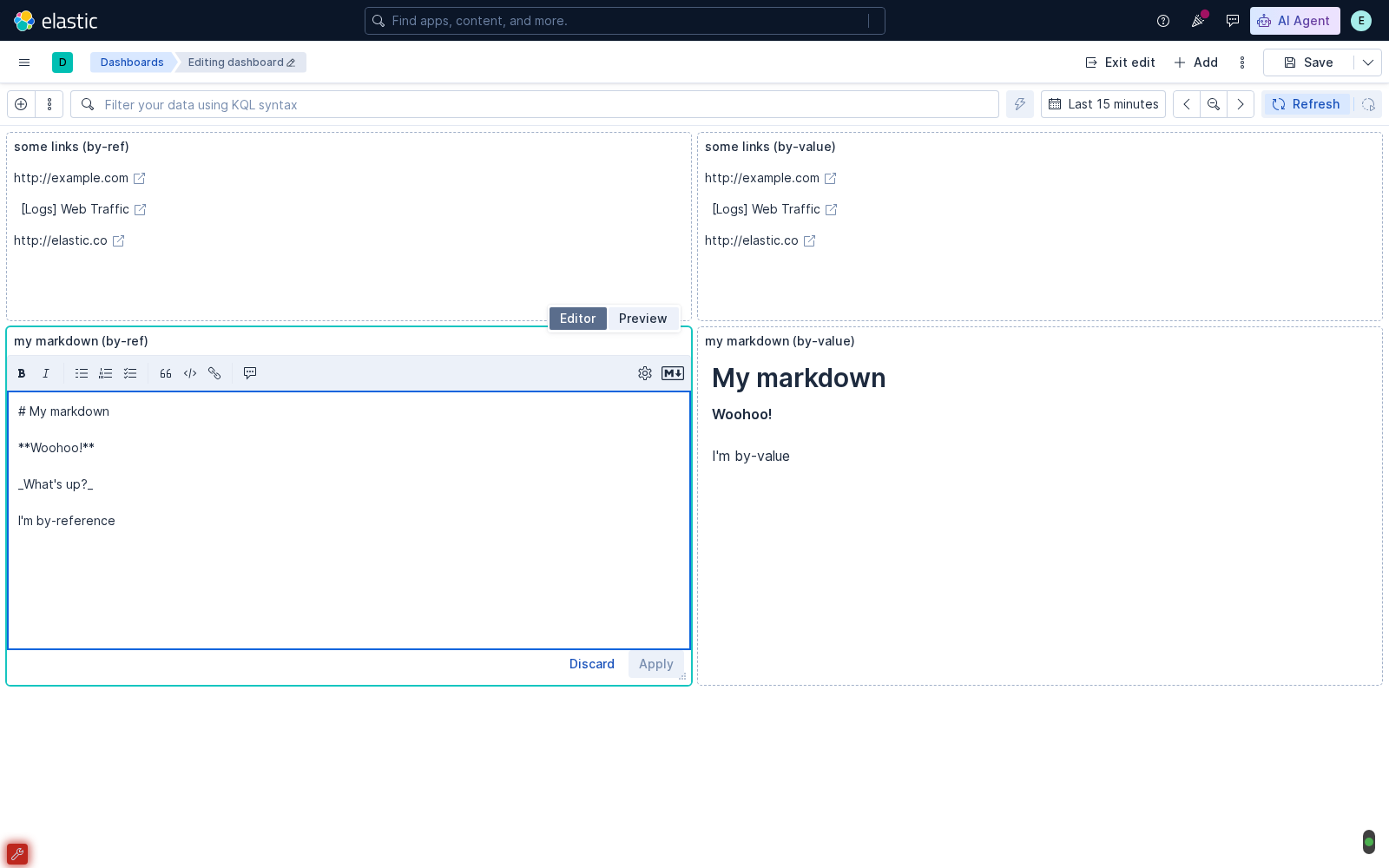Insert a link via the markdown toolbar
The image size is (1389, 868).
coord(214,373)
